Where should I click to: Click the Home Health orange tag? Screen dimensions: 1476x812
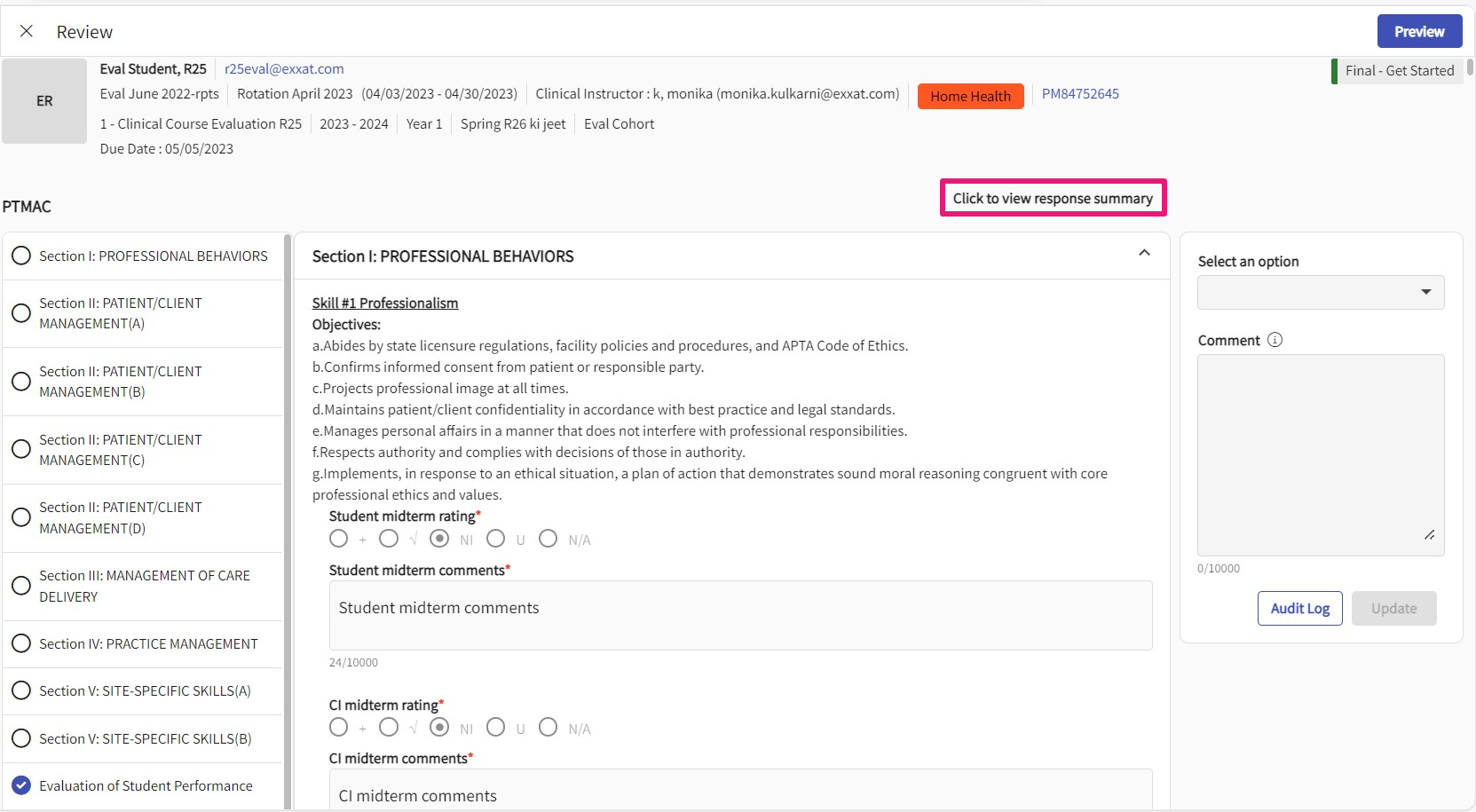[970, 96]
